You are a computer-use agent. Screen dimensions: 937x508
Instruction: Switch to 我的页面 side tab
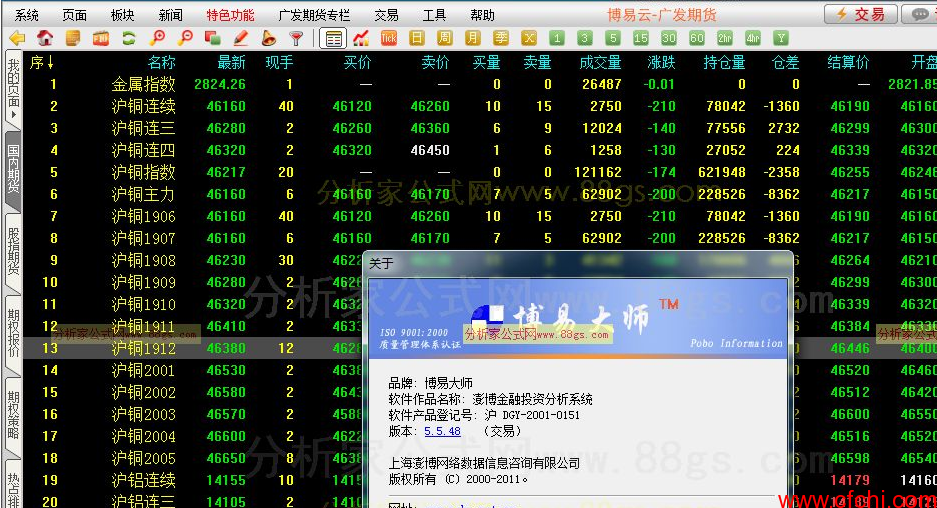pos(13,88)
